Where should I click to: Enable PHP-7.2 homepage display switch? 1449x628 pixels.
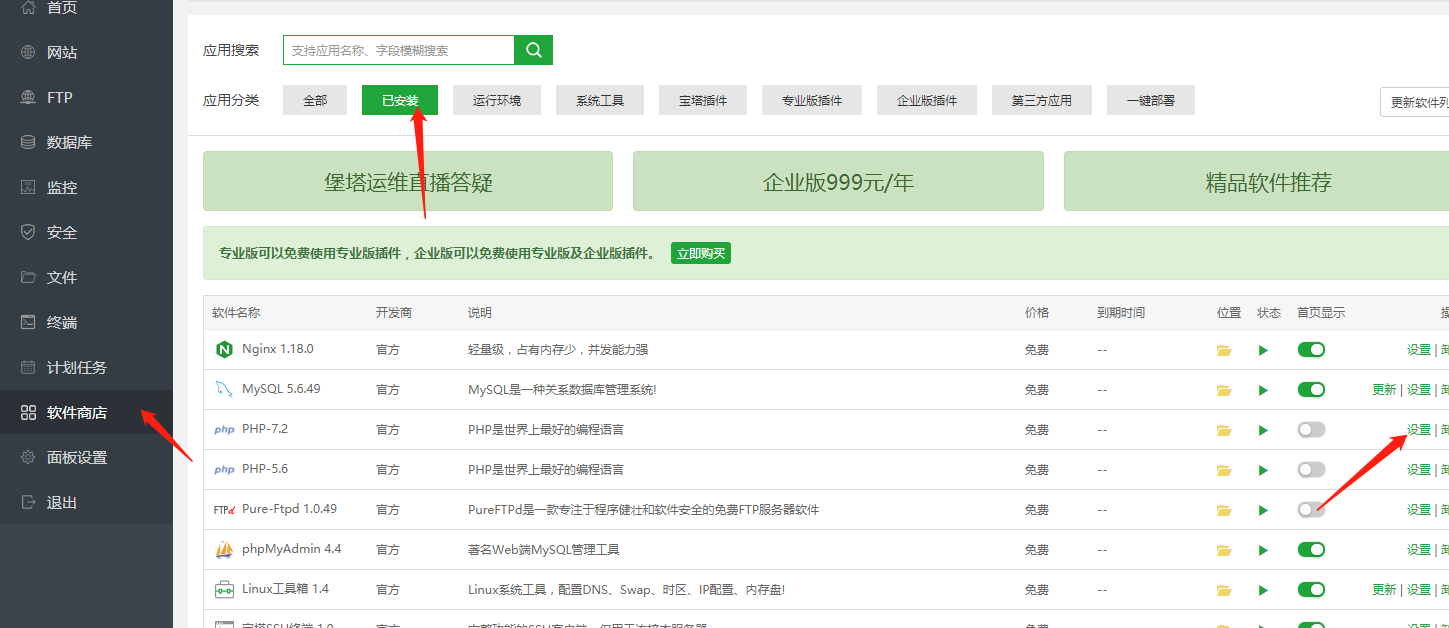pyautogui.click(x=1311, y=429)
